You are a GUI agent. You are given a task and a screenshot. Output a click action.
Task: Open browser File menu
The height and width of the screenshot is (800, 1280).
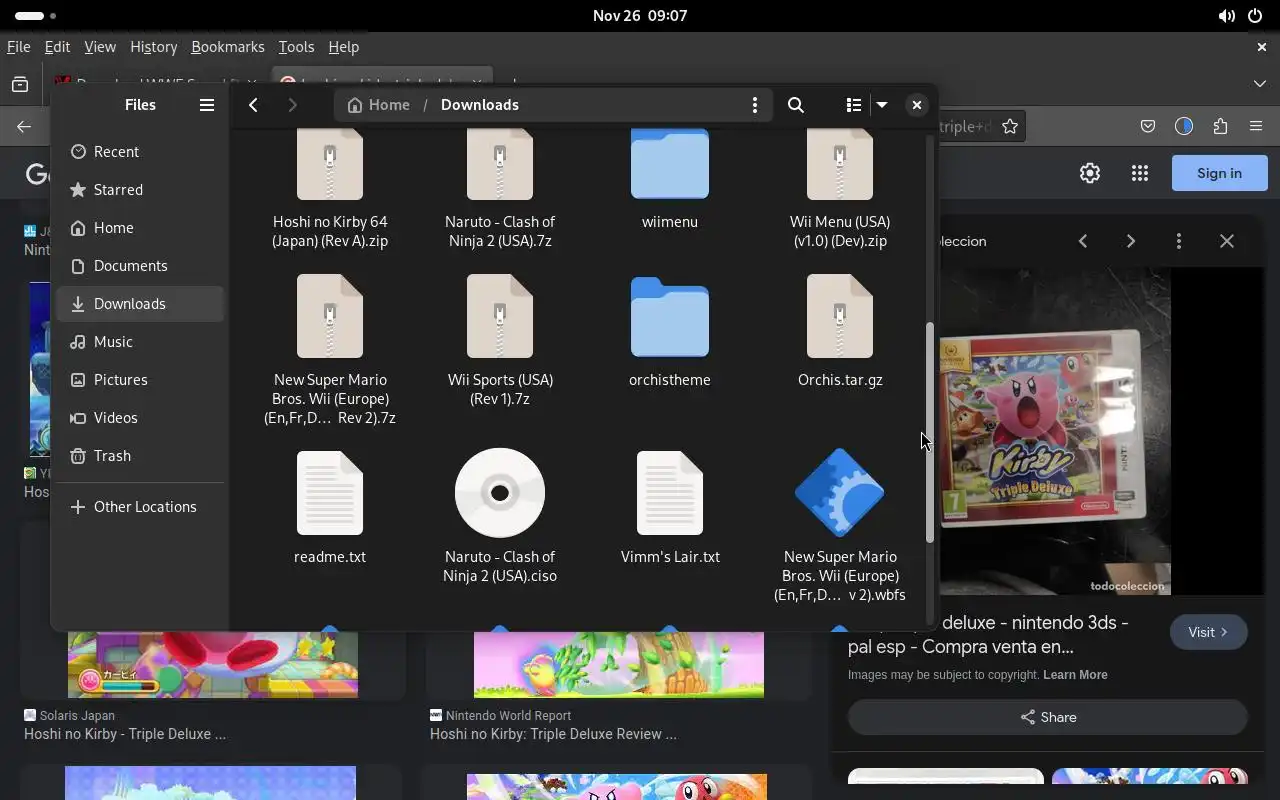[18, 47]
